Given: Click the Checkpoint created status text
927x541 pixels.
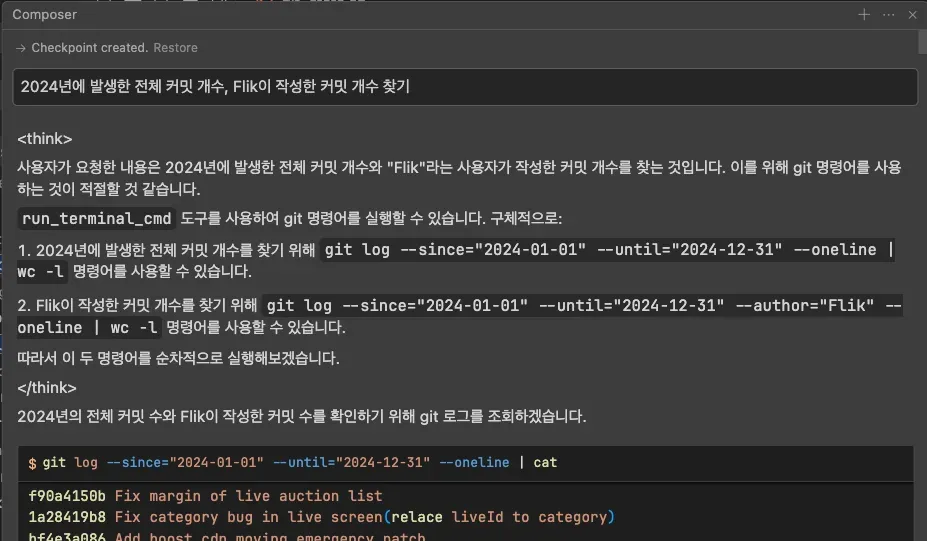Looking at the screenshot, I should (x=89, y=48).
